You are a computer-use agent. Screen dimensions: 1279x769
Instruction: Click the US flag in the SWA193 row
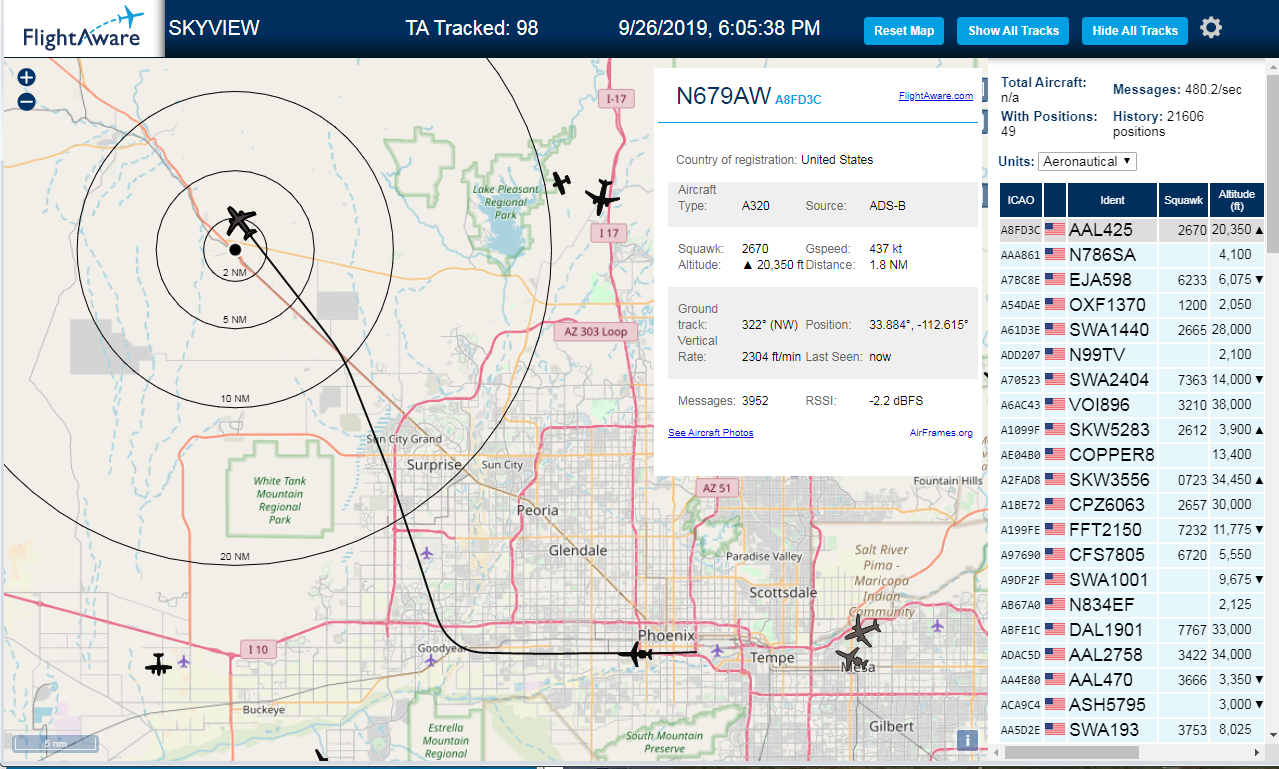pos(1054,730)
